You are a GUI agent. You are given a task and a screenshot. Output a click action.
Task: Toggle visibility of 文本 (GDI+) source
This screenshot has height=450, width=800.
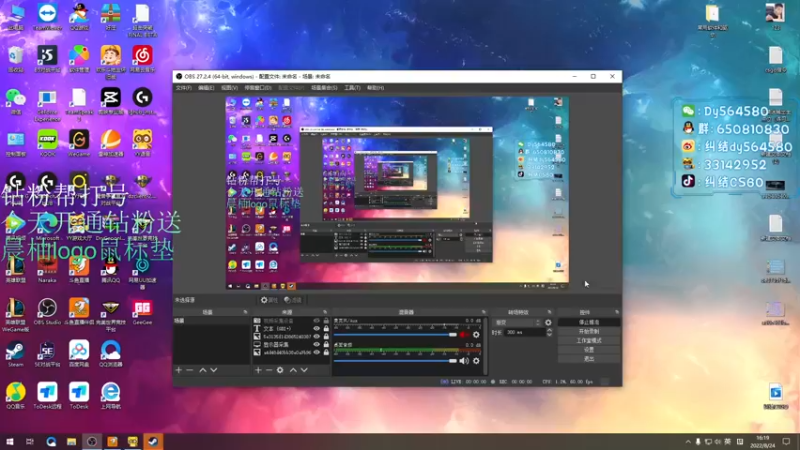[x=317, y=329]
